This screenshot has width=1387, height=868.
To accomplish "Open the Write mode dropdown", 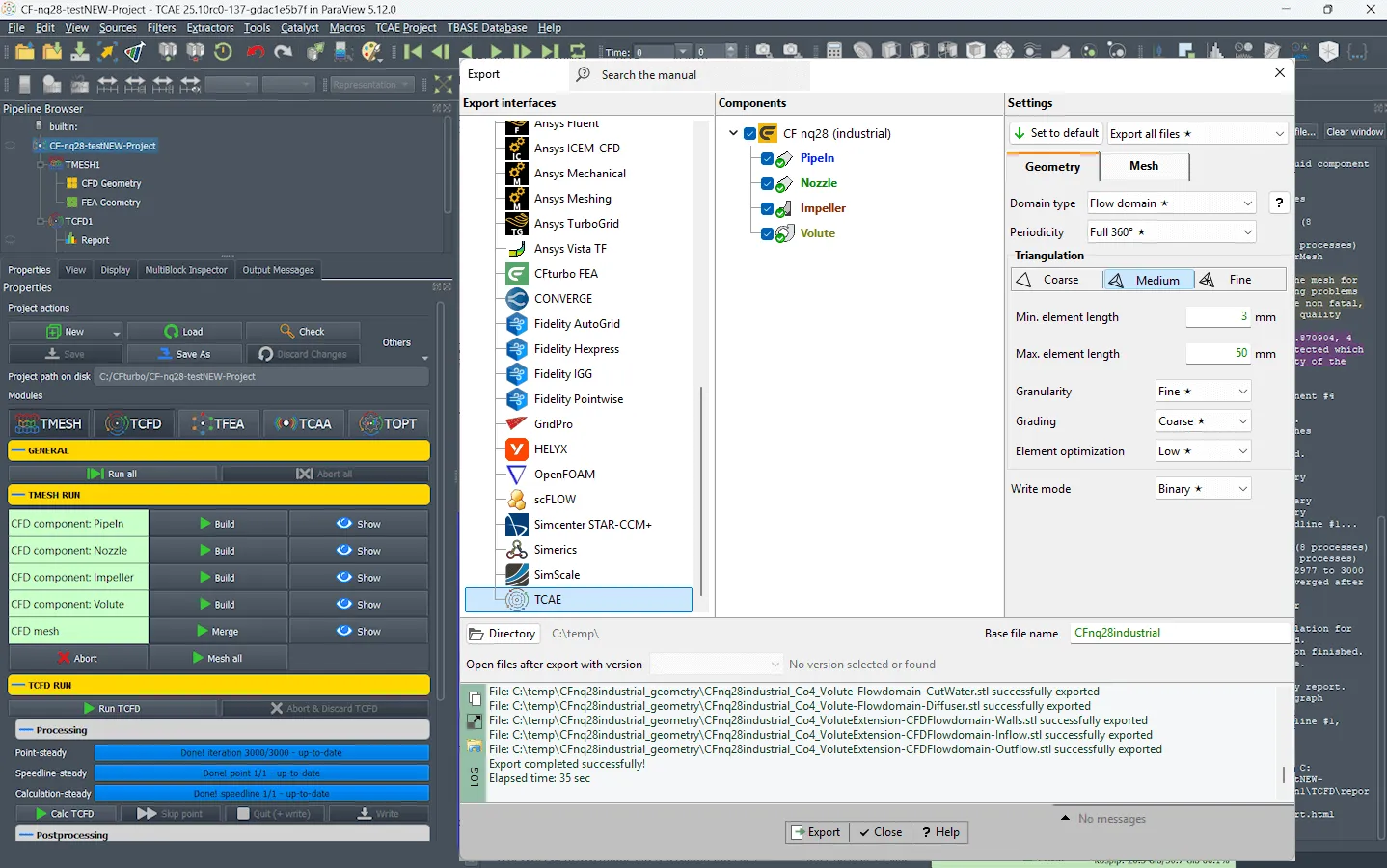I will [1203, 488].
